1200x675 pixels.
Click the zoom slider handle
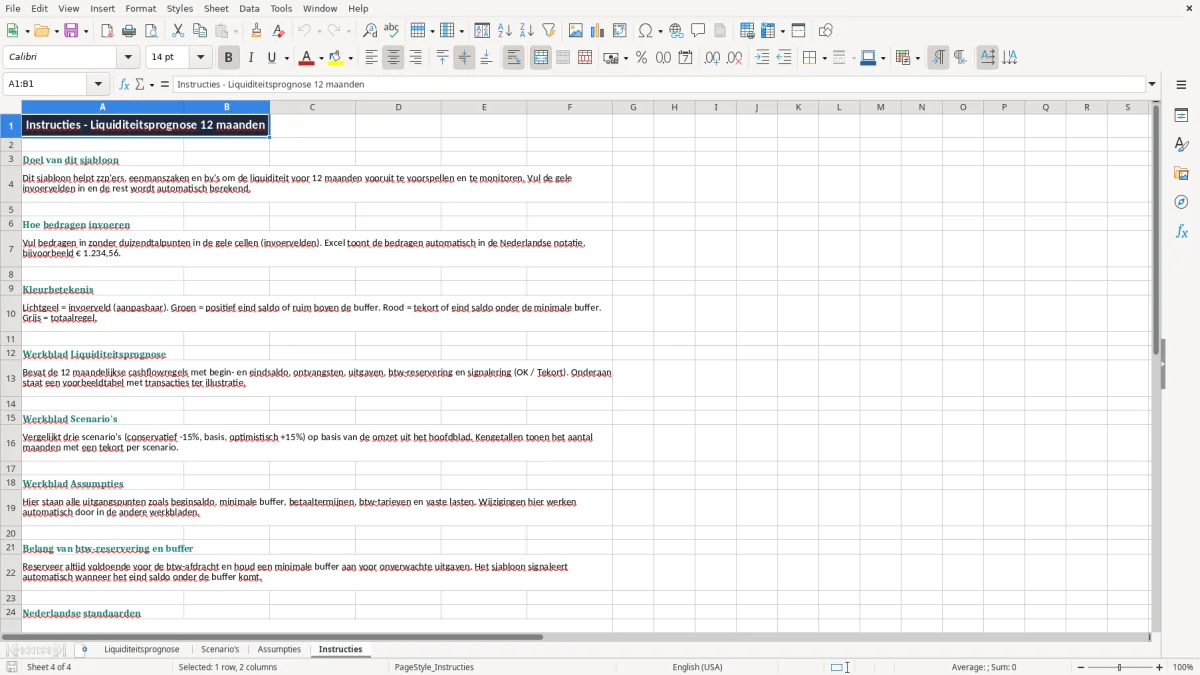tap(1119, 667)
